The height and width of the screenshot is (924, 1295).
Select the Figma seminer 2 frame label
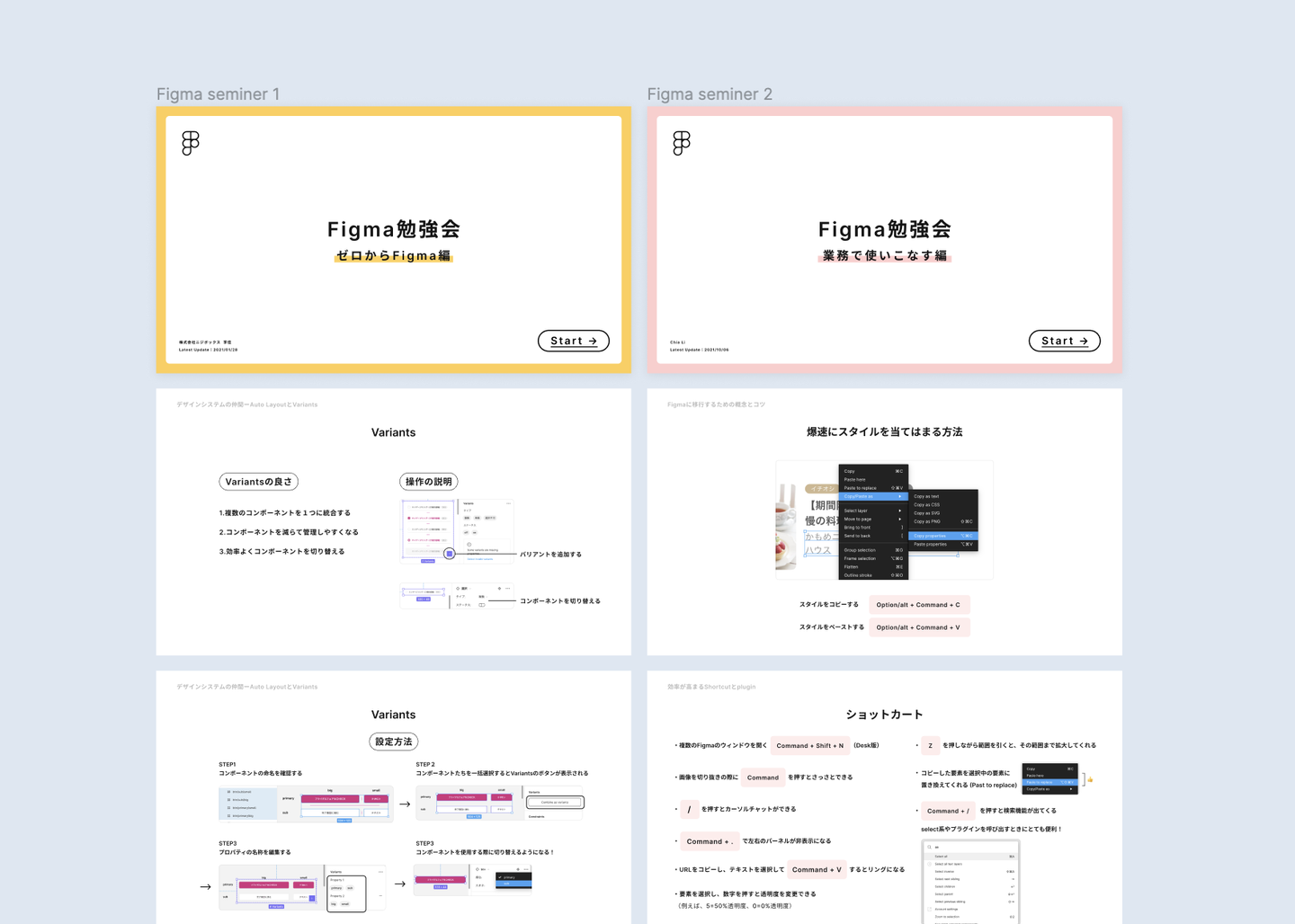point(710,94)
